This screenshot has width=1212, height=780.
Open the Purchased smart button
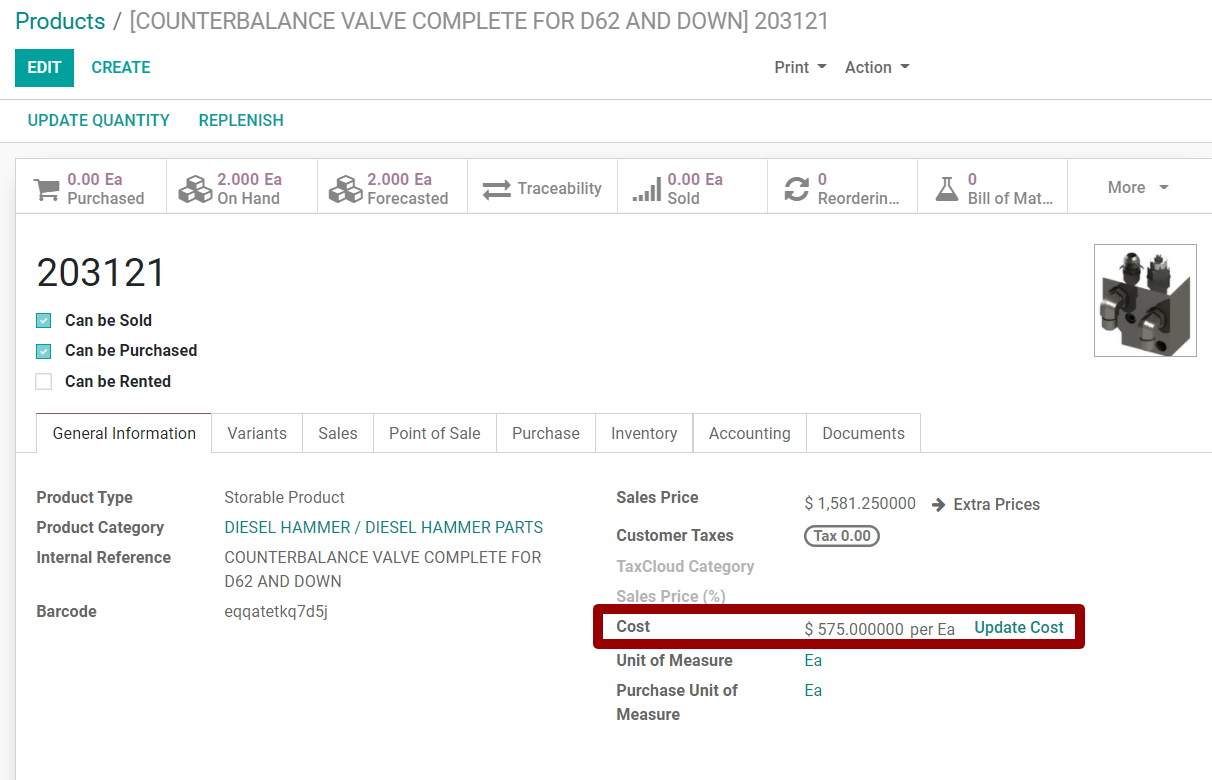(90, 186)
